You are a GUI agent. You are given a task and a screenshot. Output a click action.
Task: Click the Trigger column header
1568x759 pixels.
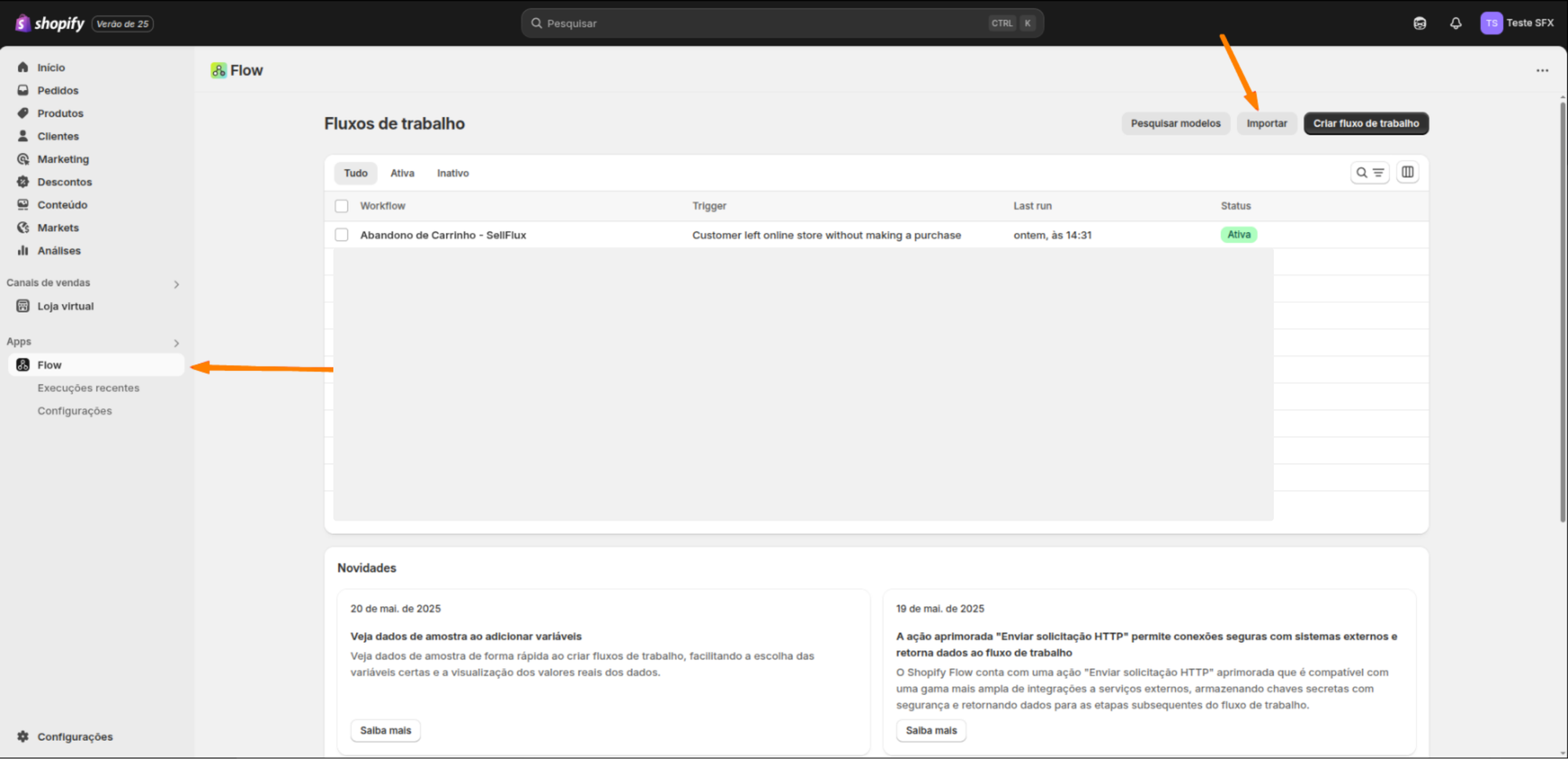tap(710, 206)
